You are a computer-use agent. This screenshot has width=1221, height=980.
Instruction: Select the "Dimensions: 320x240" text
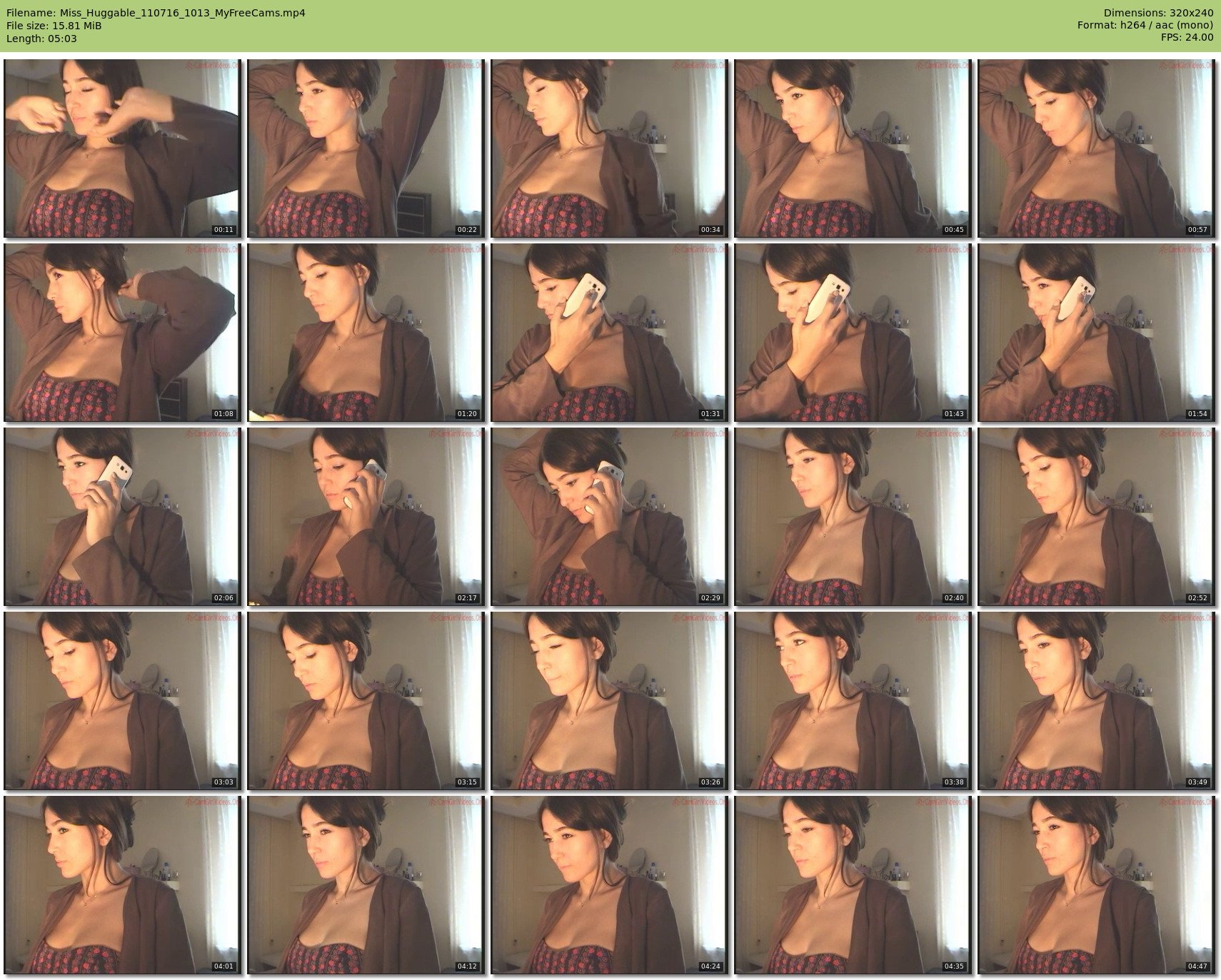pos(1158,13)
